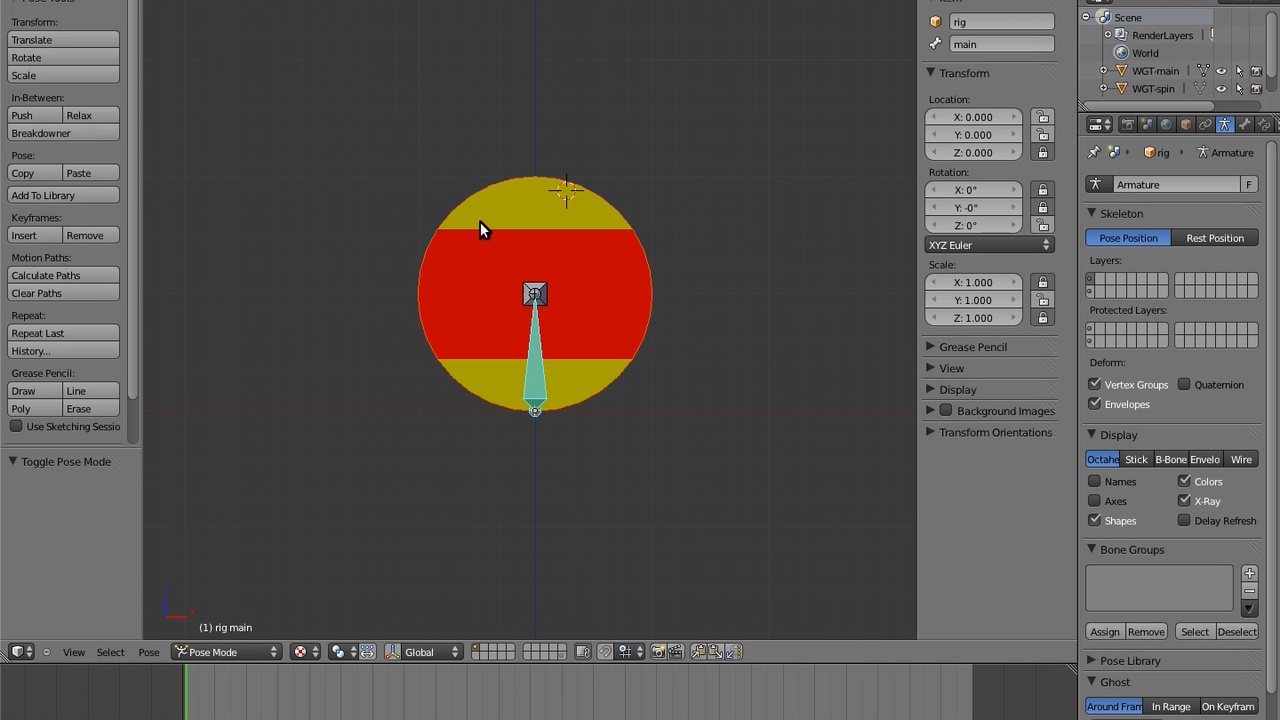Toggle the Location X lock
The width and height of the screenshot is (1280, 720).
pos(1042,117)
